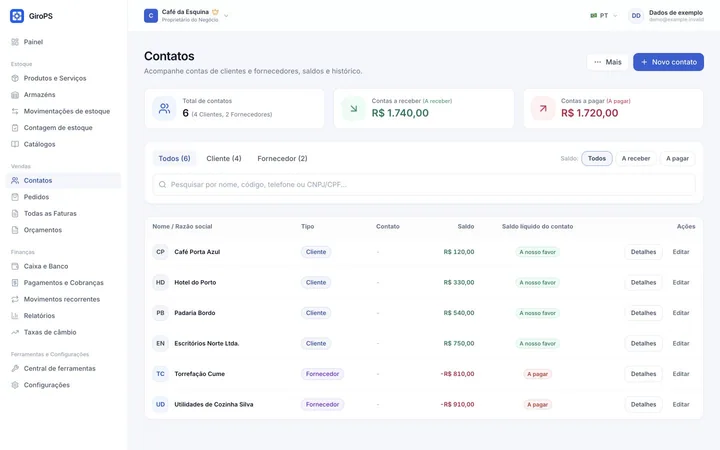Screen dimensions: 720x450
Task: Click the -R$ 810,00 saldo value
Action: click(457, 374)
